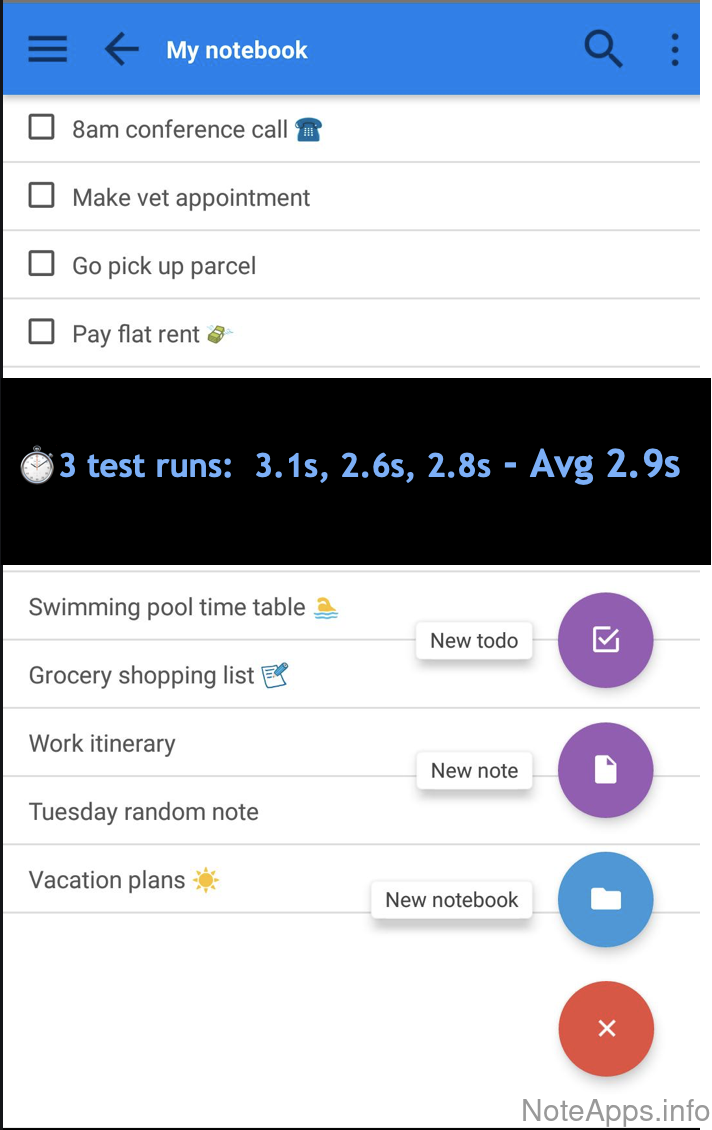Image resolution: width=712 pixels, height=1130 pixels.
Task: Mark Pay flat rent as done
Action: [x=41, y=331]
